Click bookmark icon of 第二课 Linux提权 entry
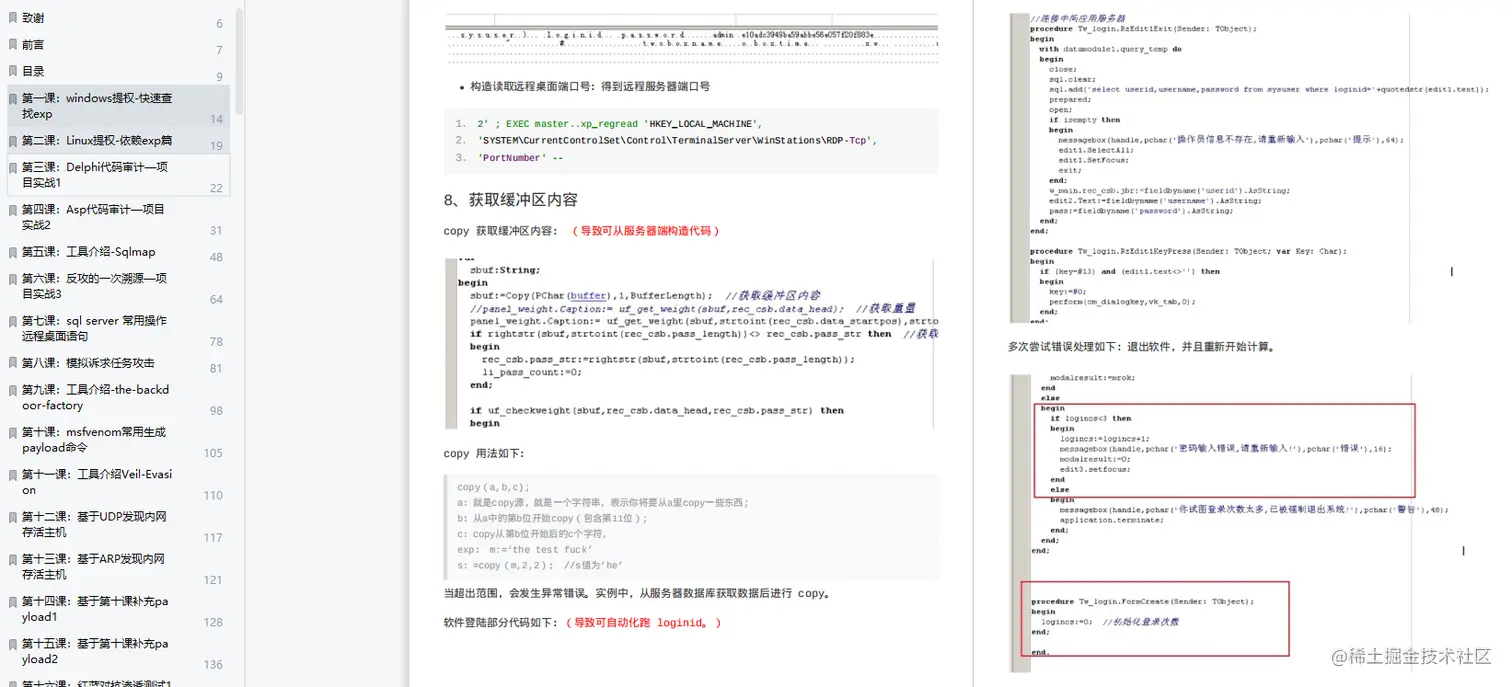 (13, 140)
